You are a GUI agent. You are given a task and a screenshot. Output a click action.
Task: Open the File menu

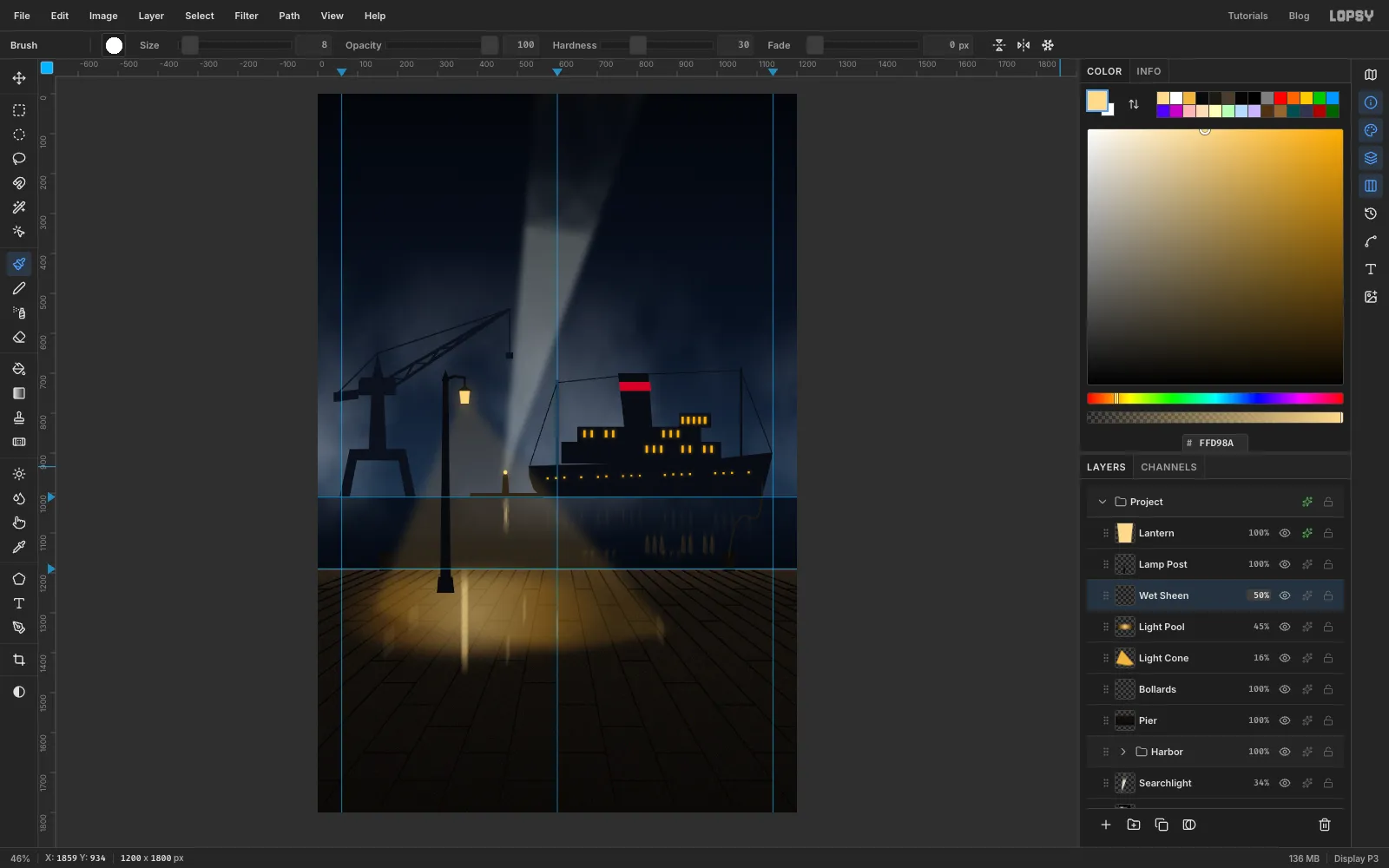(22, 16)
